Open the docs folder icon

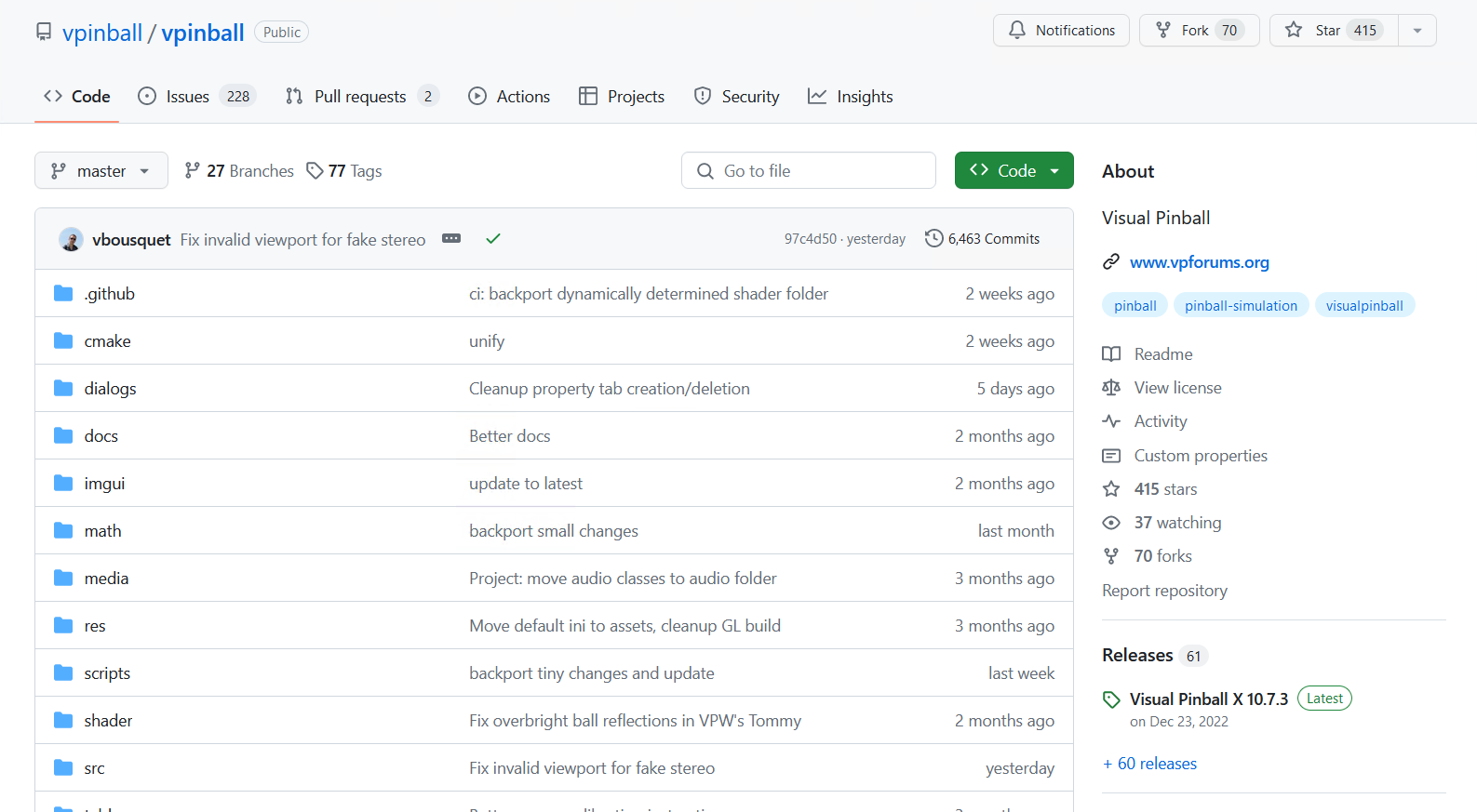[x=63, y=436]
